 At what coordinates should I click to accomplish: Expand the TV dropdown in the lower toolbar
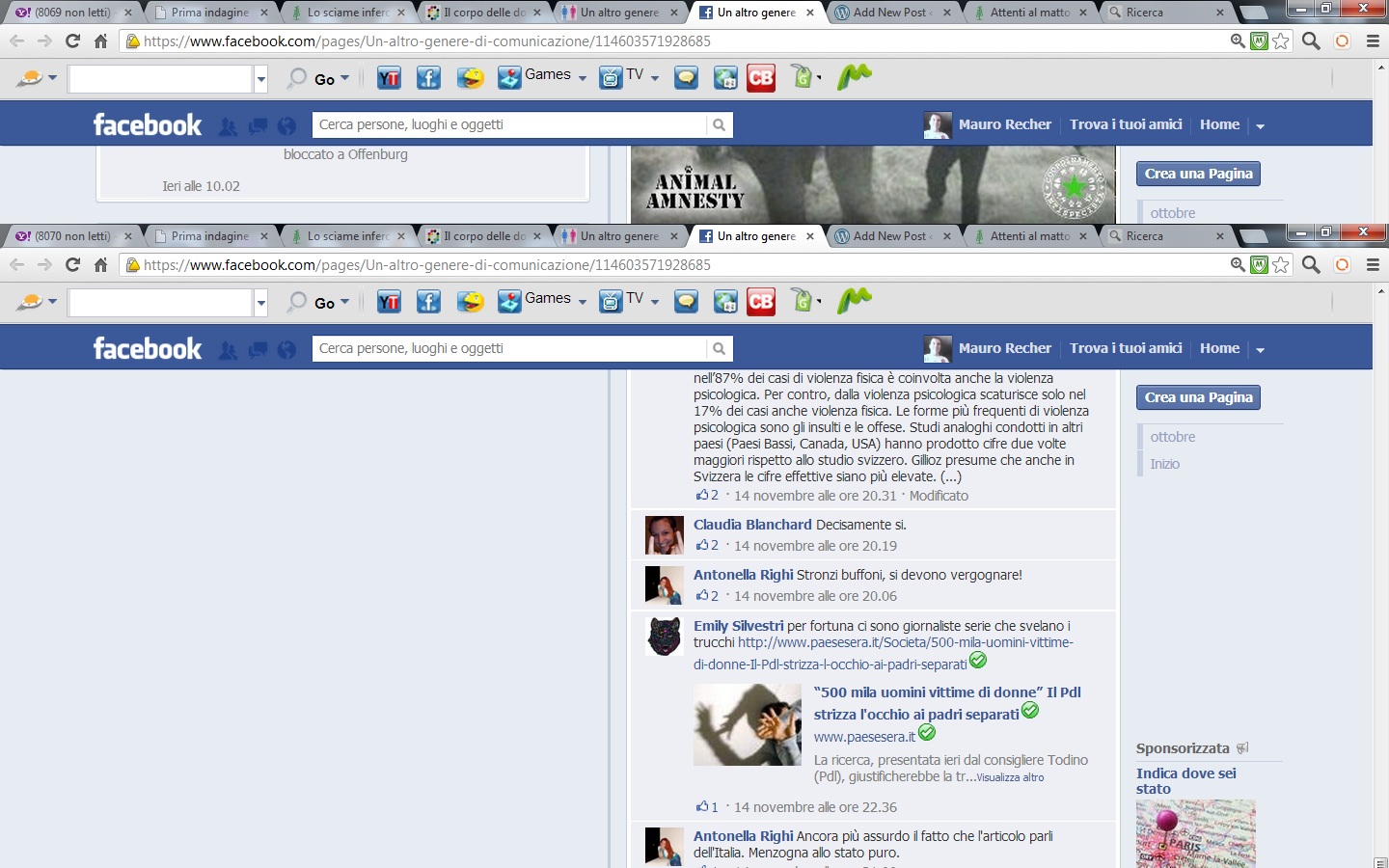655,302
